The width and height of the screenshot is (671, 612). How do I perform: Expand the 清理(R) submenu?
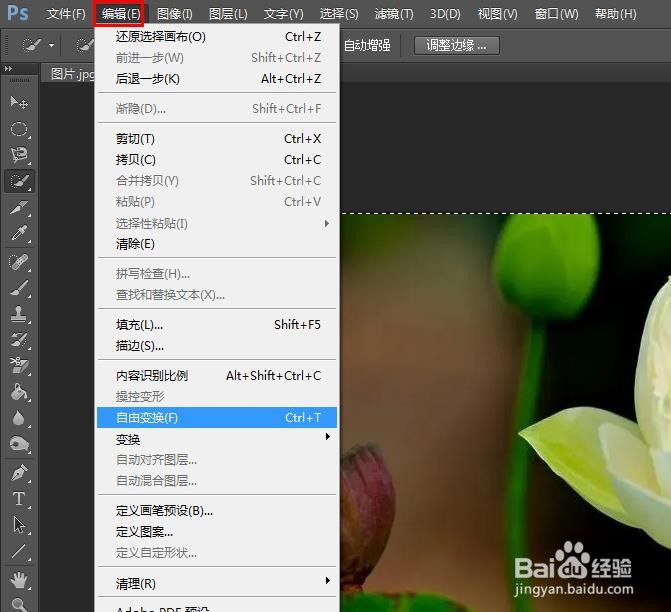pos(327,580)
